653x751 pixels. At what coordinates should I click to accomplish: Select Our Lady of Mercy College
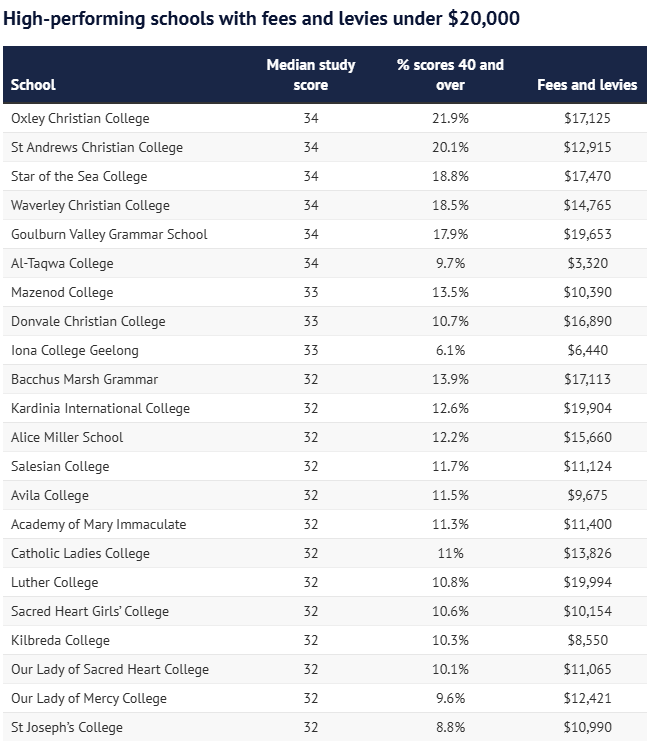click(x=89, y=698)
